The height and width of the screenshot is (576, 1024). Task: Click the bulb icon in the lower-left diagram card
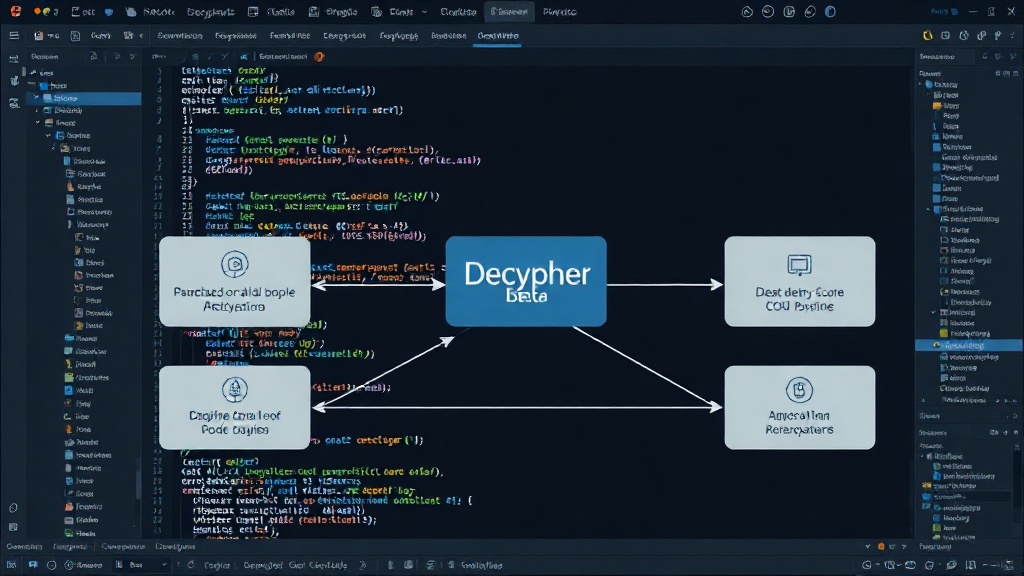[234, 390]
